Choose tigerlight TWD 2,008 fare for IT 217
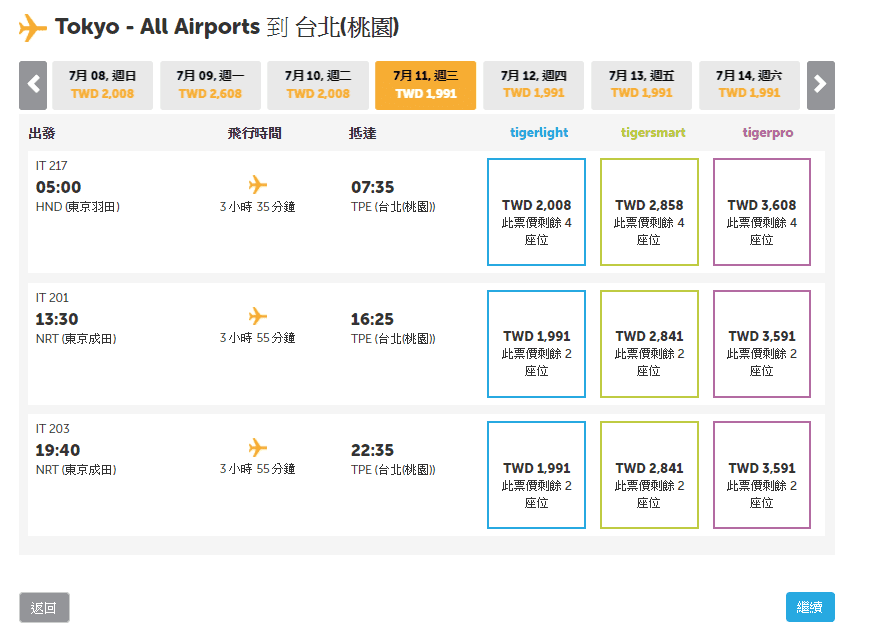 [536, 212]
